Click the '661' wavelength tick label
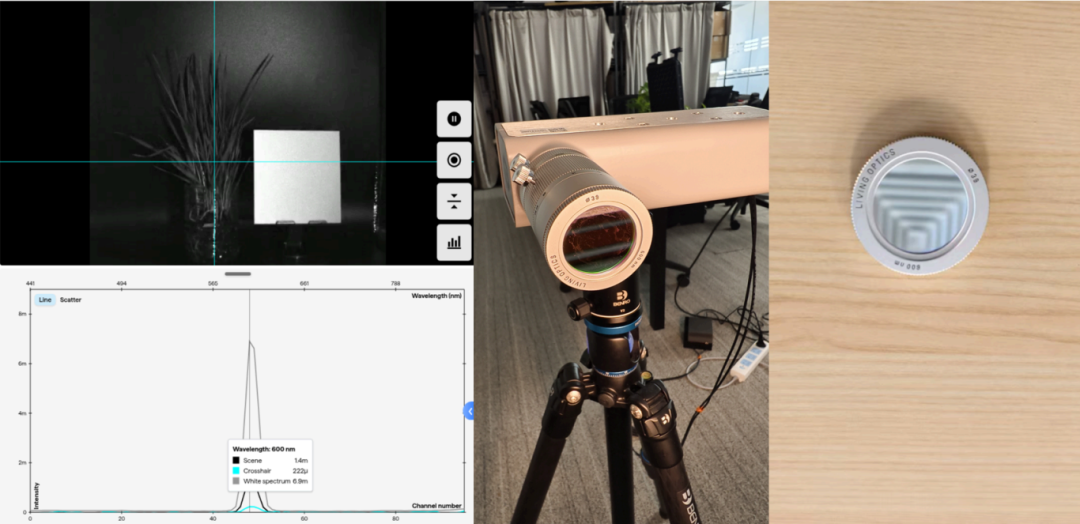This screenshot has width=1080, height=524. [304, 283]
